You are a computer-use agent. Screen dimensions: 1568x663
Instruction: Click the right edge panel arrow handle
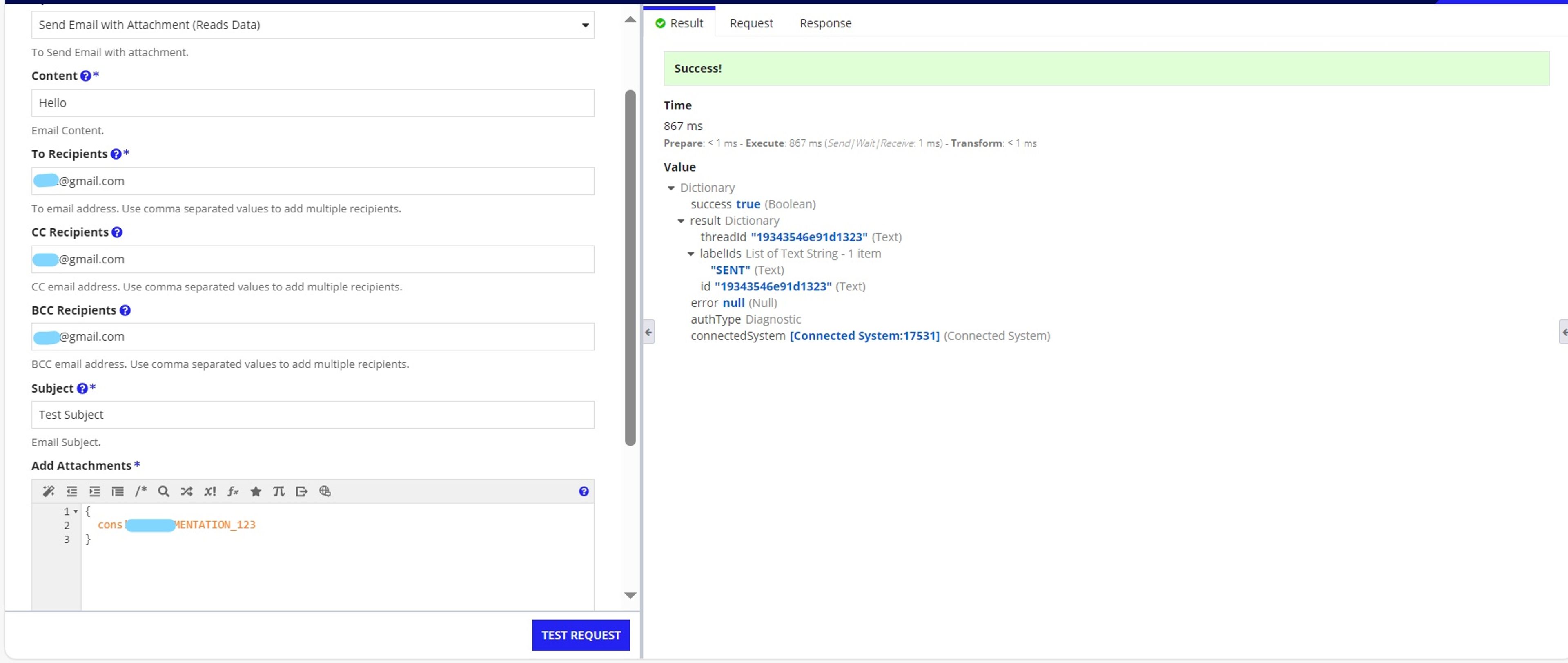click(1564, 332)
